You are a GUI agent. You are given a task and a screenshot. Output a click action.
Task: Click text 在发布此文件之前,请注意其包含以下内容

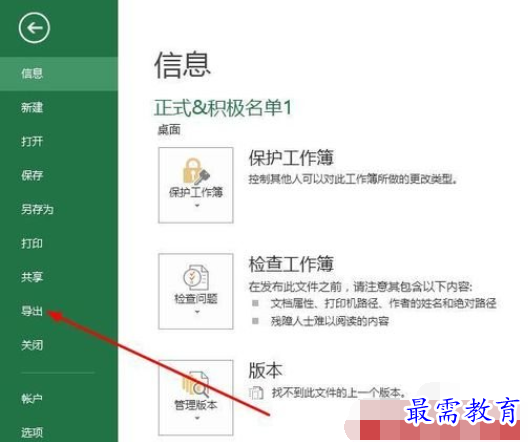coord(361,287)
